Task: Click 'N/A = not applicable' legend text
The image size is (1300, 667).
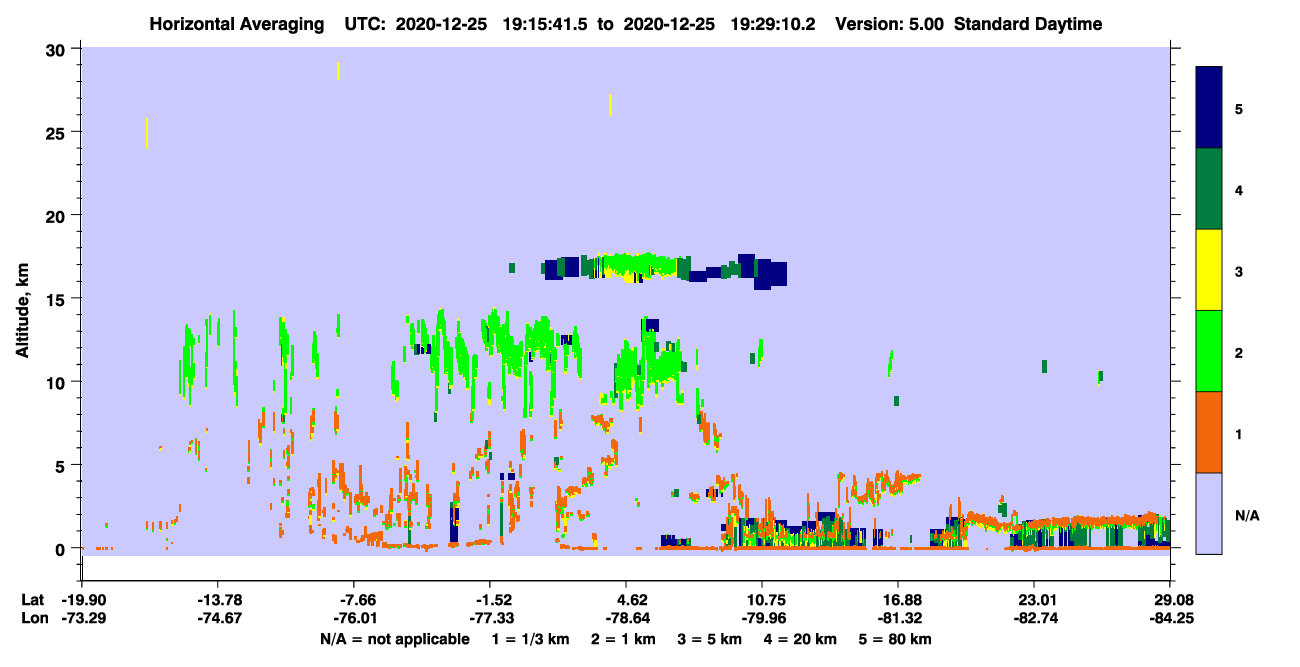Action: 395,639
